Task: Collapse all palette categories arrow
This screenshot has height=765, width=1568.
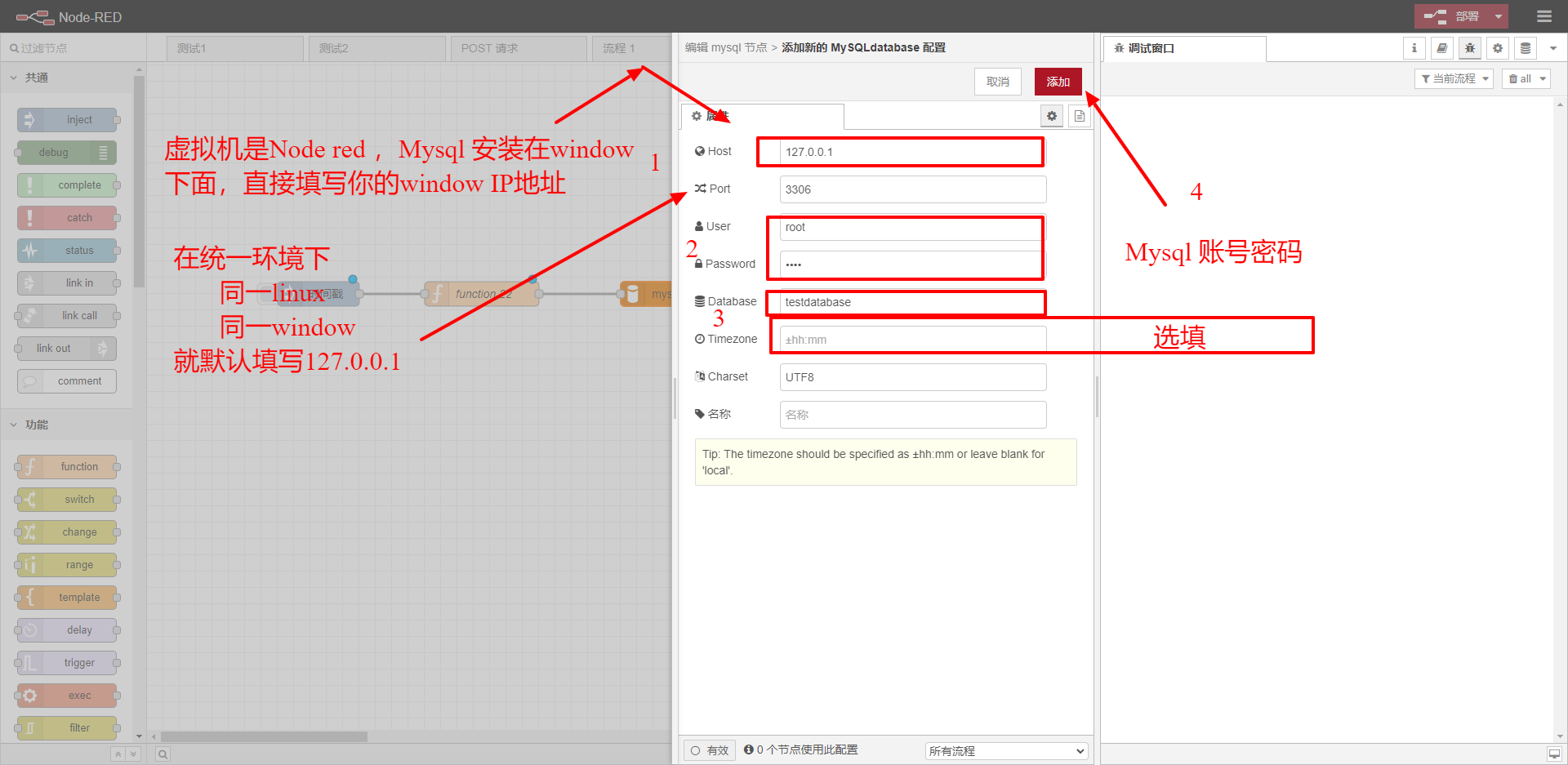Action: pos(118,754)
